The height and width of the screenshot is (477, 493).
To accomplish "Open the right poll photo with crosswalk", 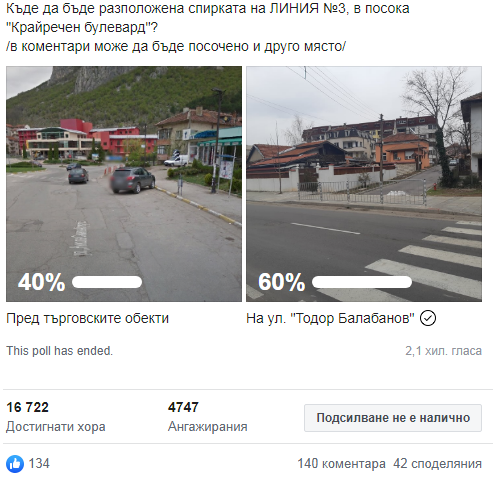I will (364, 184).
